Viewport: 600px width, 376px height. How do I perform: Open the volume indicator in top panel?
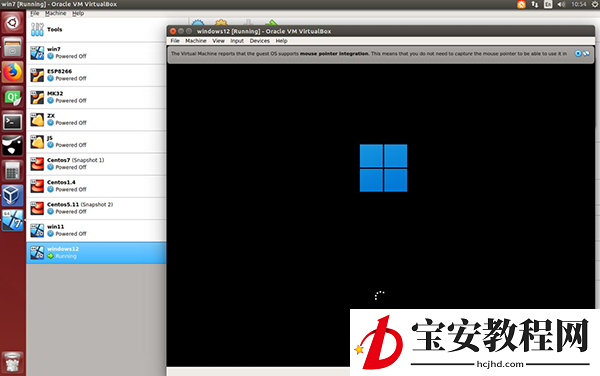click(561, 4)
